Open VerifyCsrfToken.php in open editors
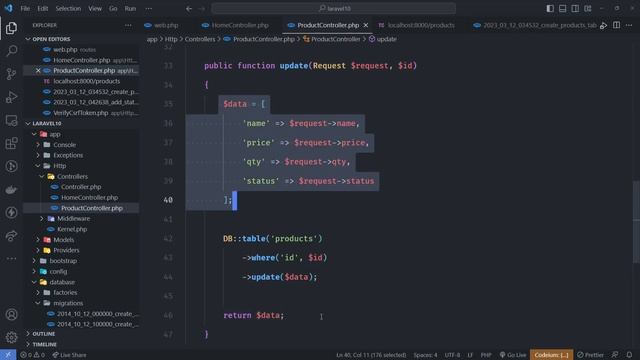The image size is (640, 360). click(81, 113)
